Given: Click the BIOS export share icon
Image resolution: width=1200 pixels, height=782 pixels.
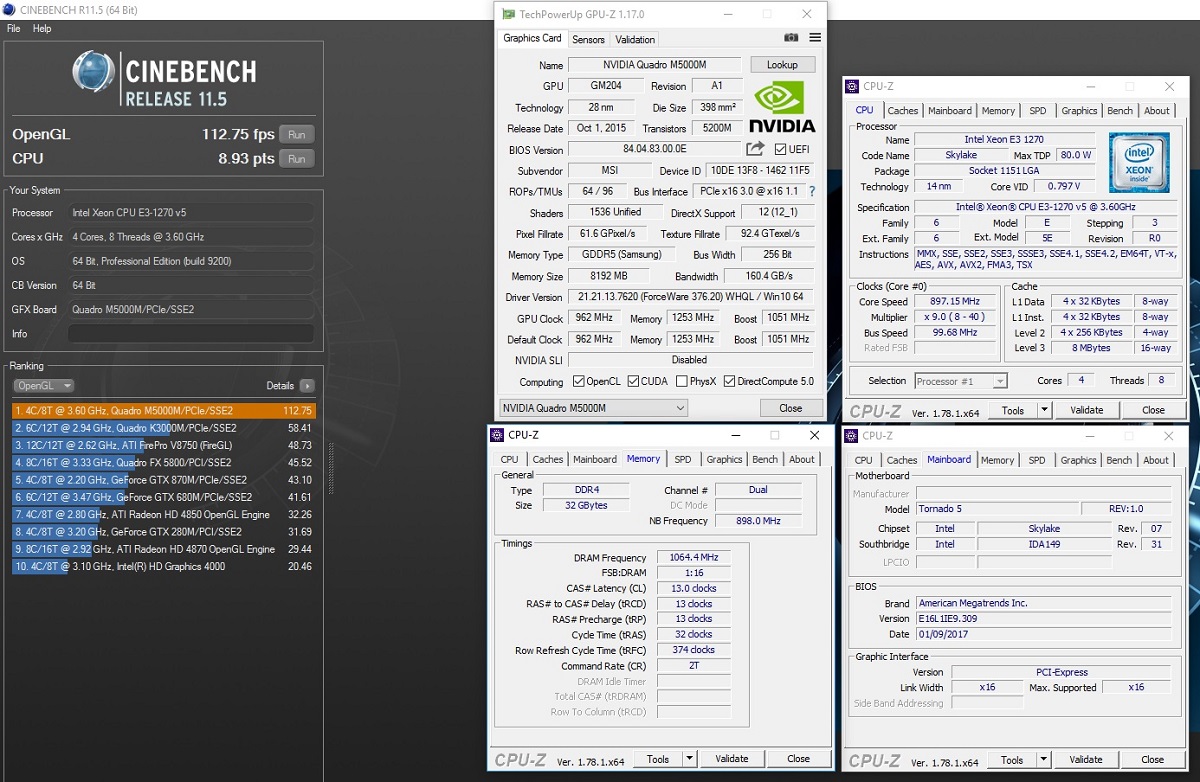Looking at the screenshot, I should click(x=755, y=150).
